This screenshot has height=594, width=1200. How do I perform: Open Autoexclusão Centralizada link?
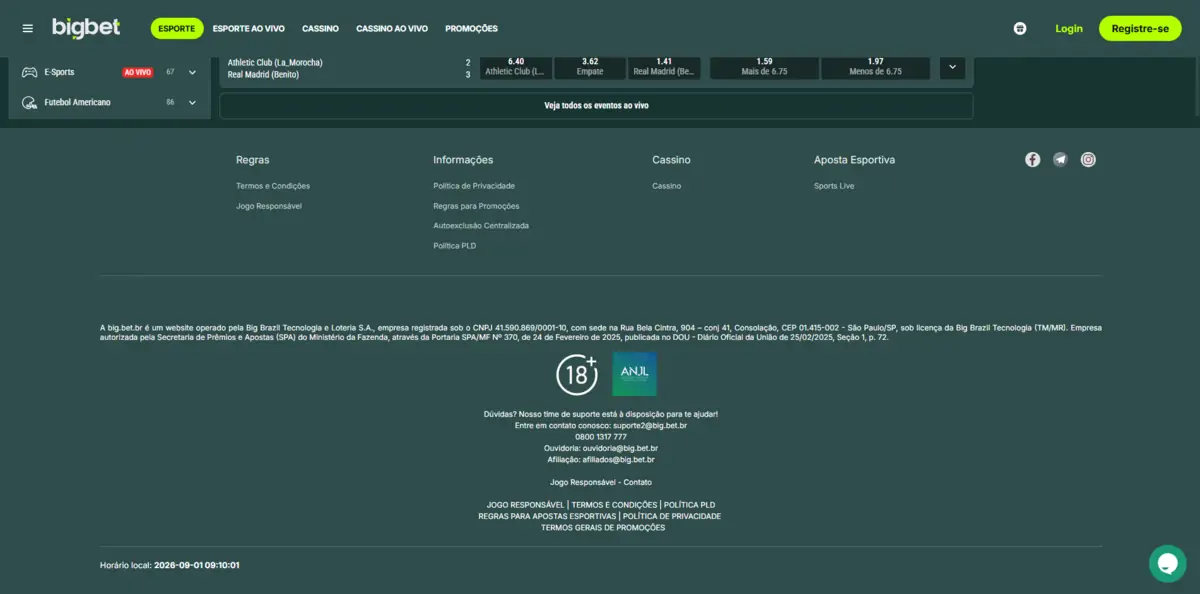point(481,226)
